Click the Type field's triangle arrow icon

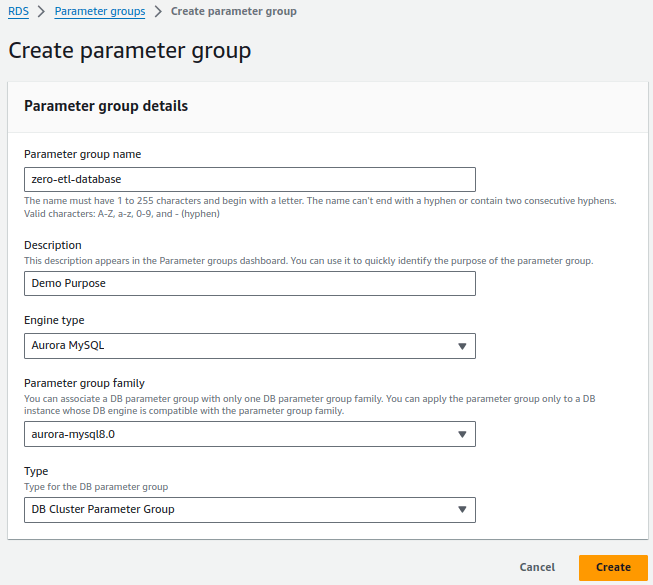pyautogui.click(x=462, y=510)
